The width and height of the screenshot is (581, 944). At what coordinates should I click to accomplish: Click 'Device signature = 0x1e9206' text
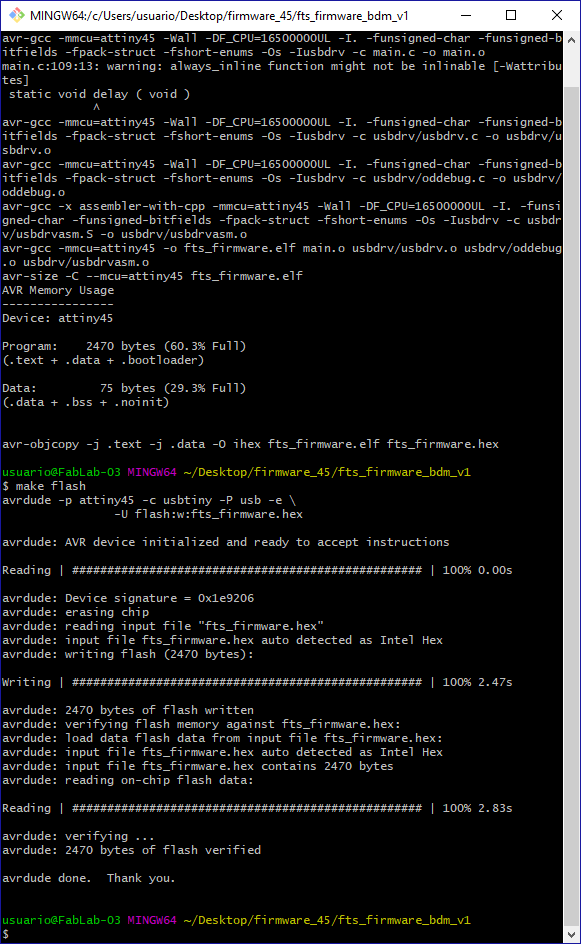(160, 598)
